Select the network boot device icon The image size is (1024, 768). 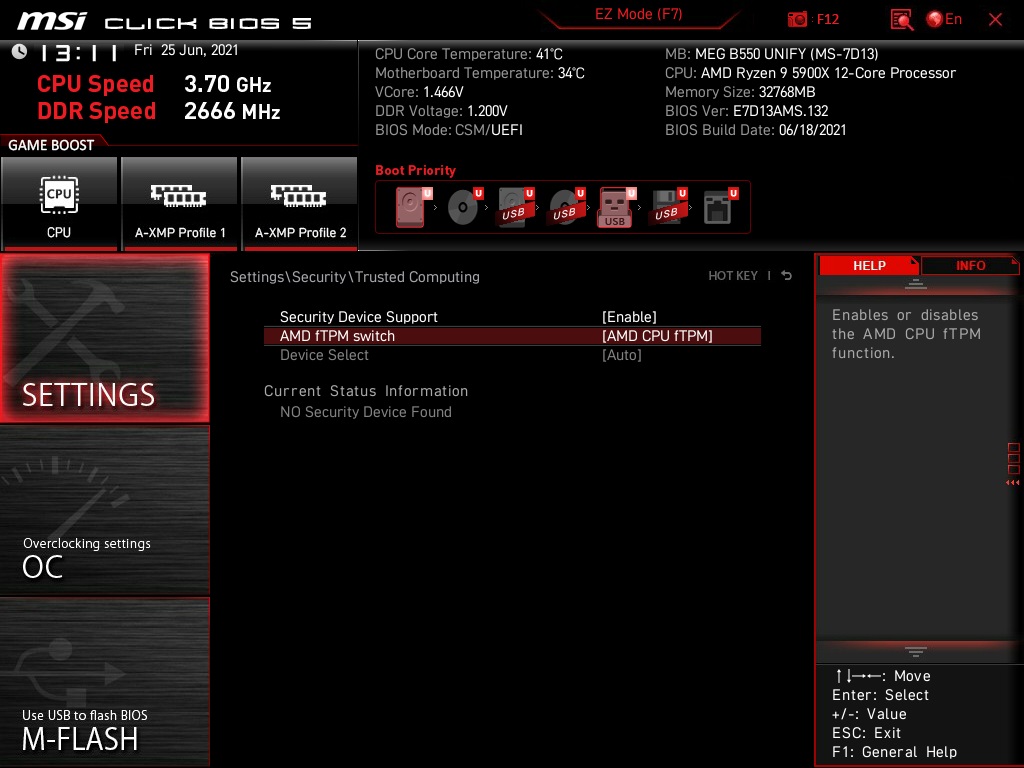[x=719, y=207]
